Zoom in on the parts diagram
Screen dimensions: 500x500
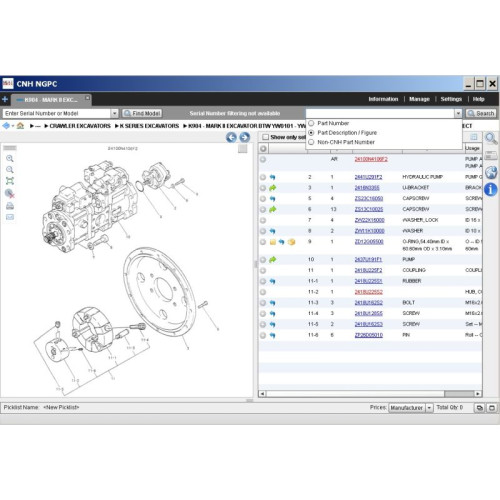tap(10, 159)
